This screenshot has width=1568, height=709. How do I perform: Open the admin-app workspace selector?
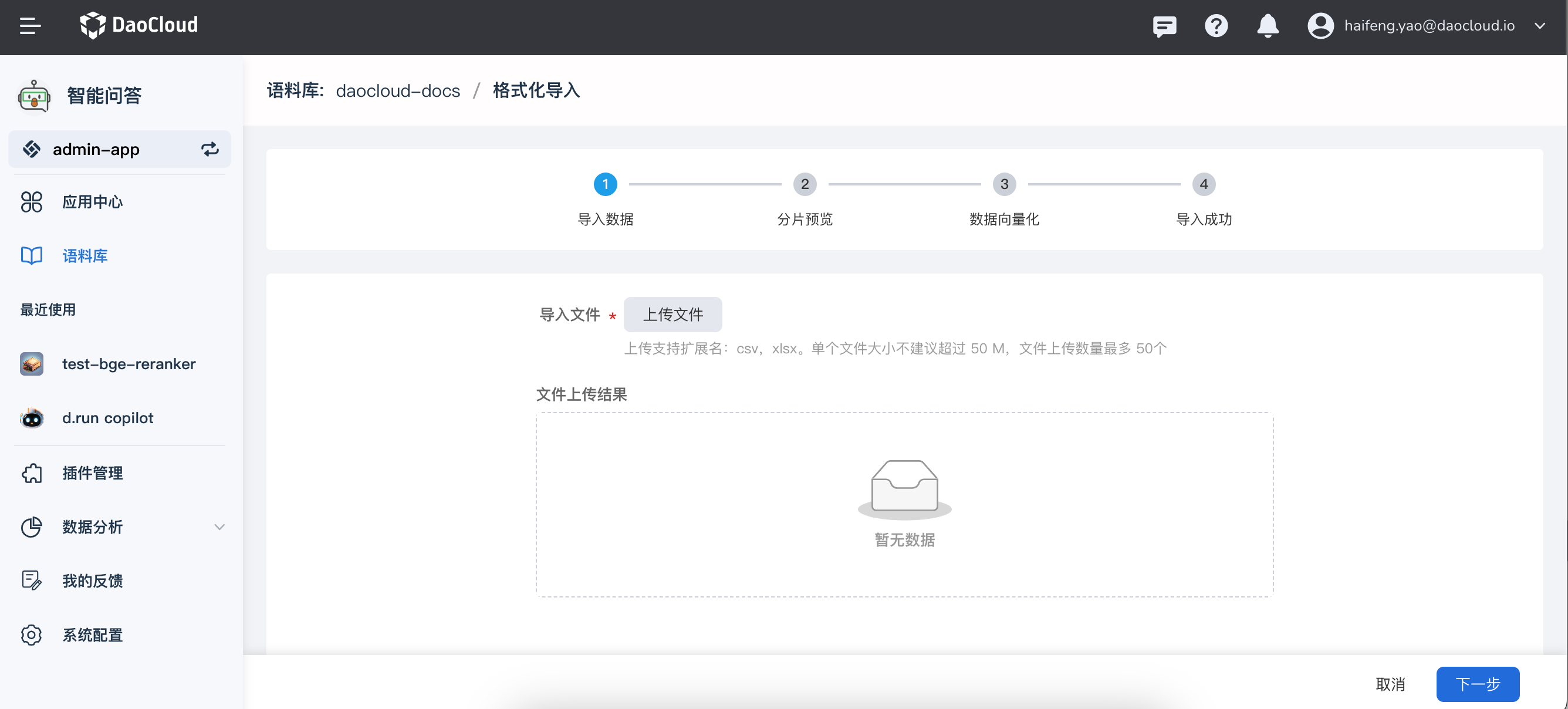tap(96, 149)
